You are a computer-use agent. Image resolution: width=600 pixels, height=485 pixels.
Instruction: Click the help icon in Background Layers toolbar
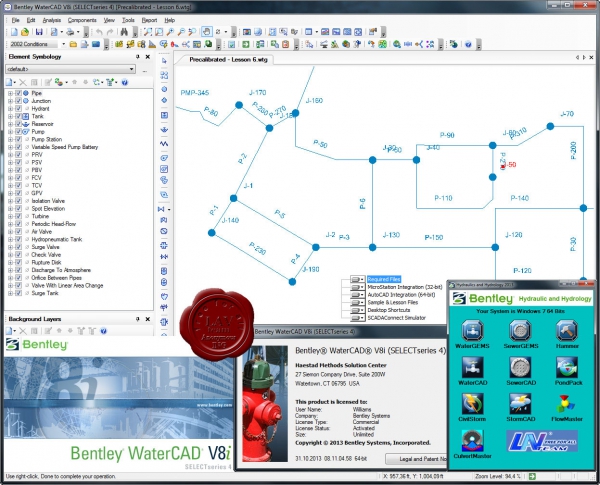pyautogui.click(x=103, y=331)
